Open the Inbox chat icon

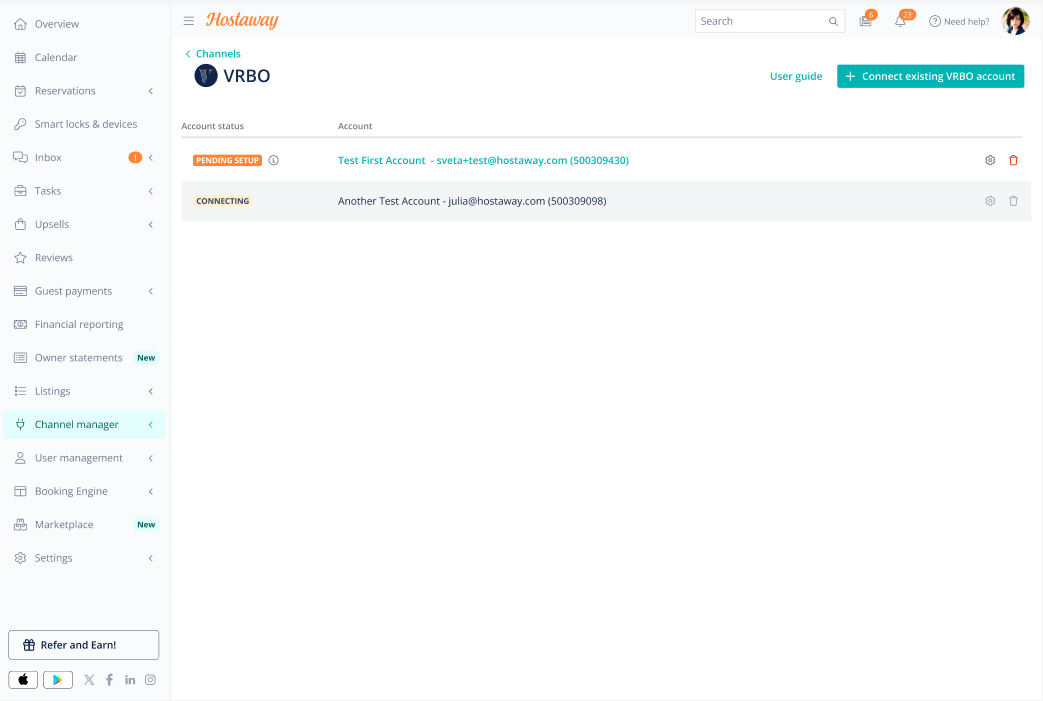click(21, 157)
